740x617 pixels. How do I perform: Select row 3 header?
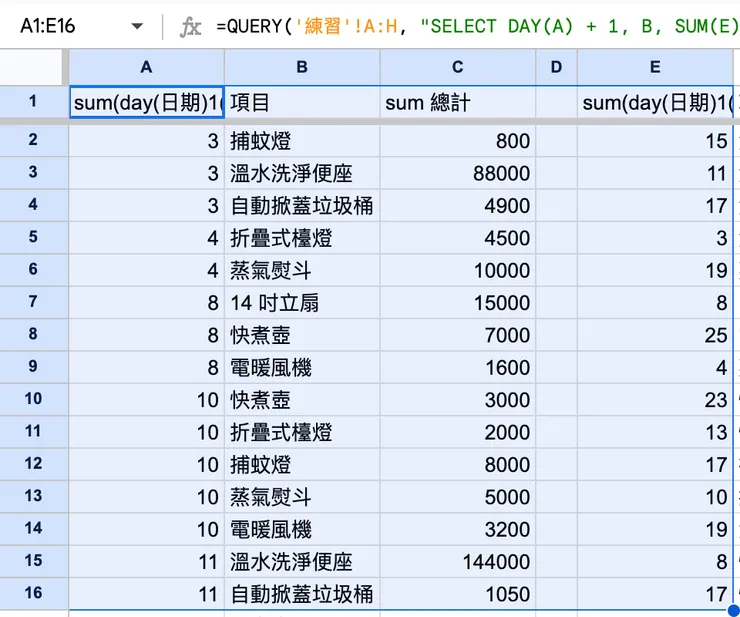point(33,172)
